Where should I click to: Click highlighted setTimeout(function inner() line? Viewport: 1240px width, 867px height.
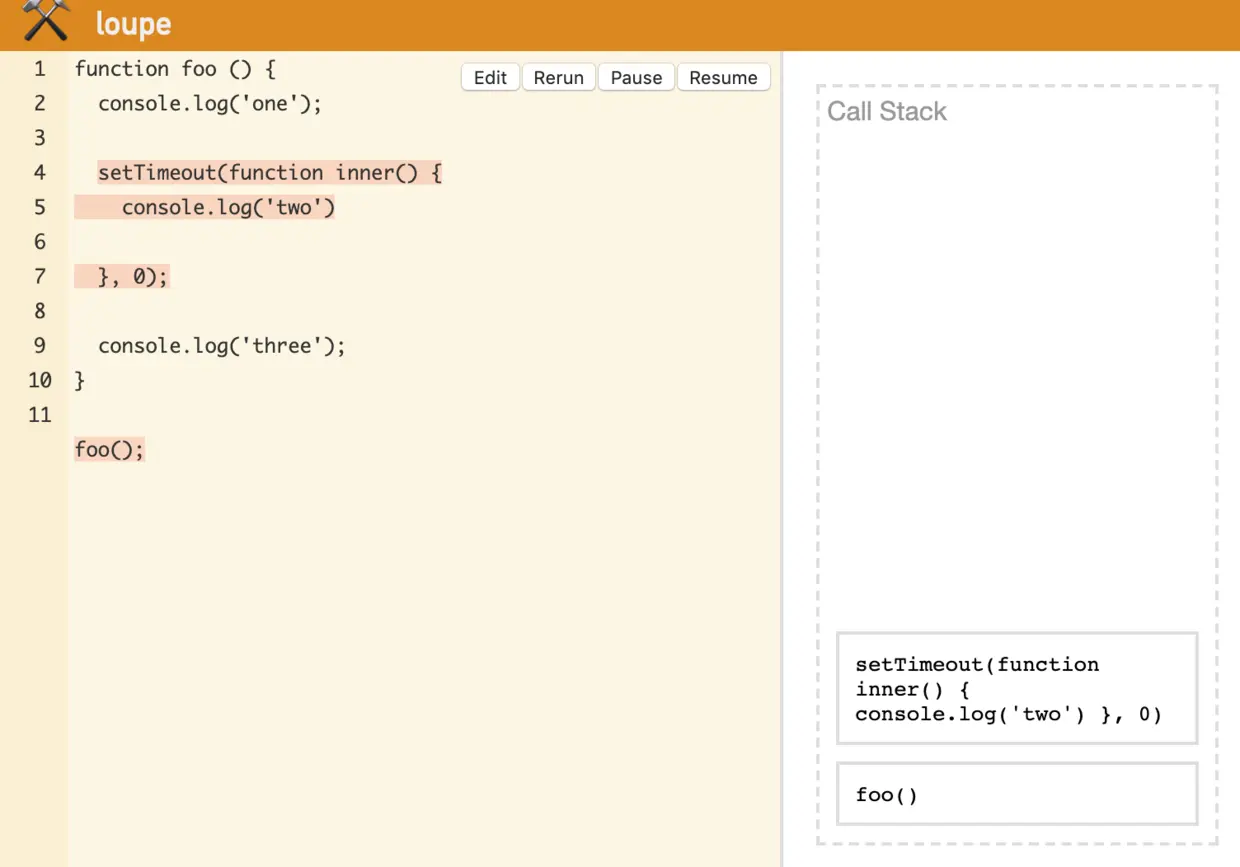coord(270,173)
